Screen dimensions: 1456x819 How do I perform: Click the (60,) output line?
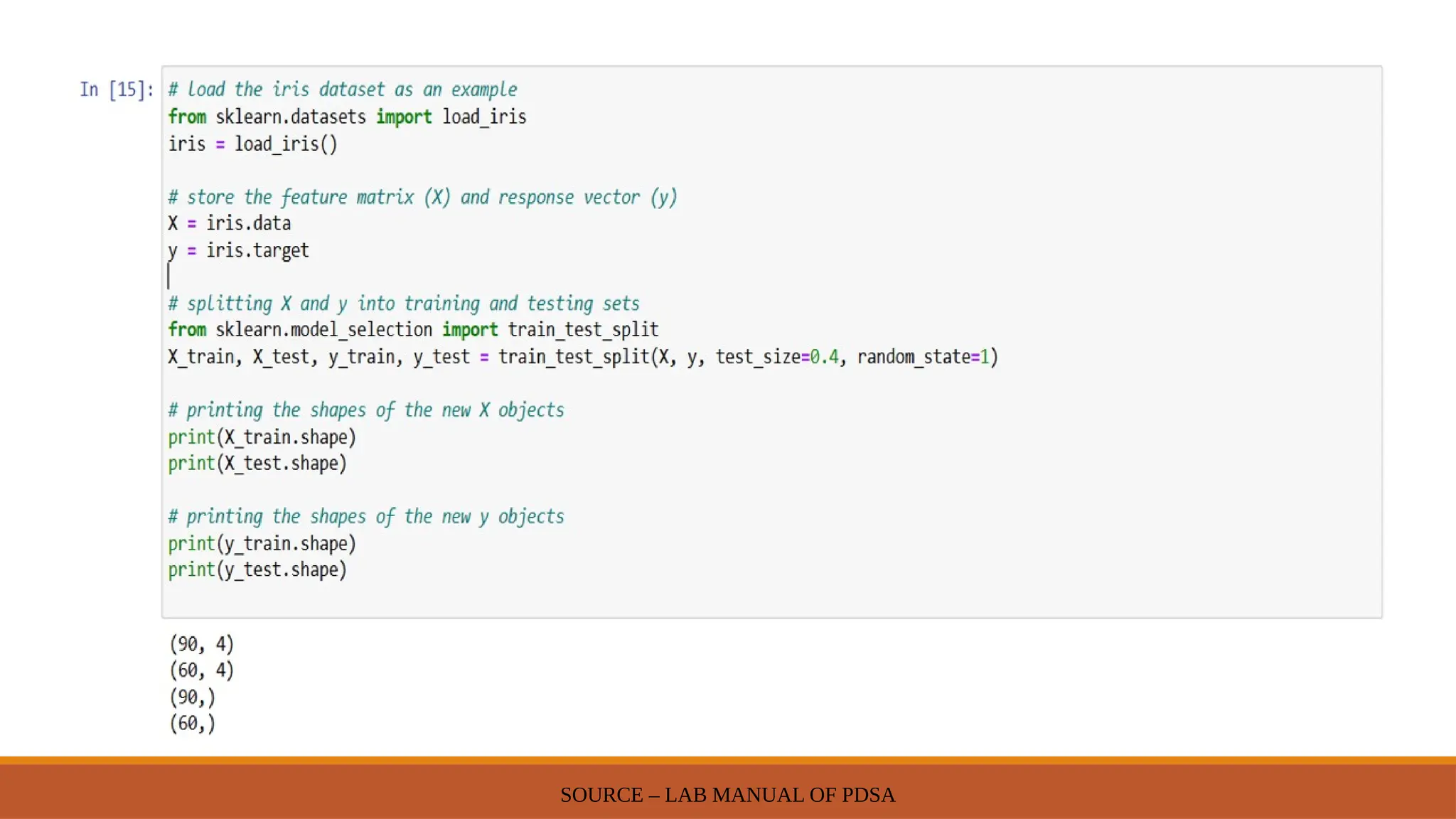(x=192, y=724)
